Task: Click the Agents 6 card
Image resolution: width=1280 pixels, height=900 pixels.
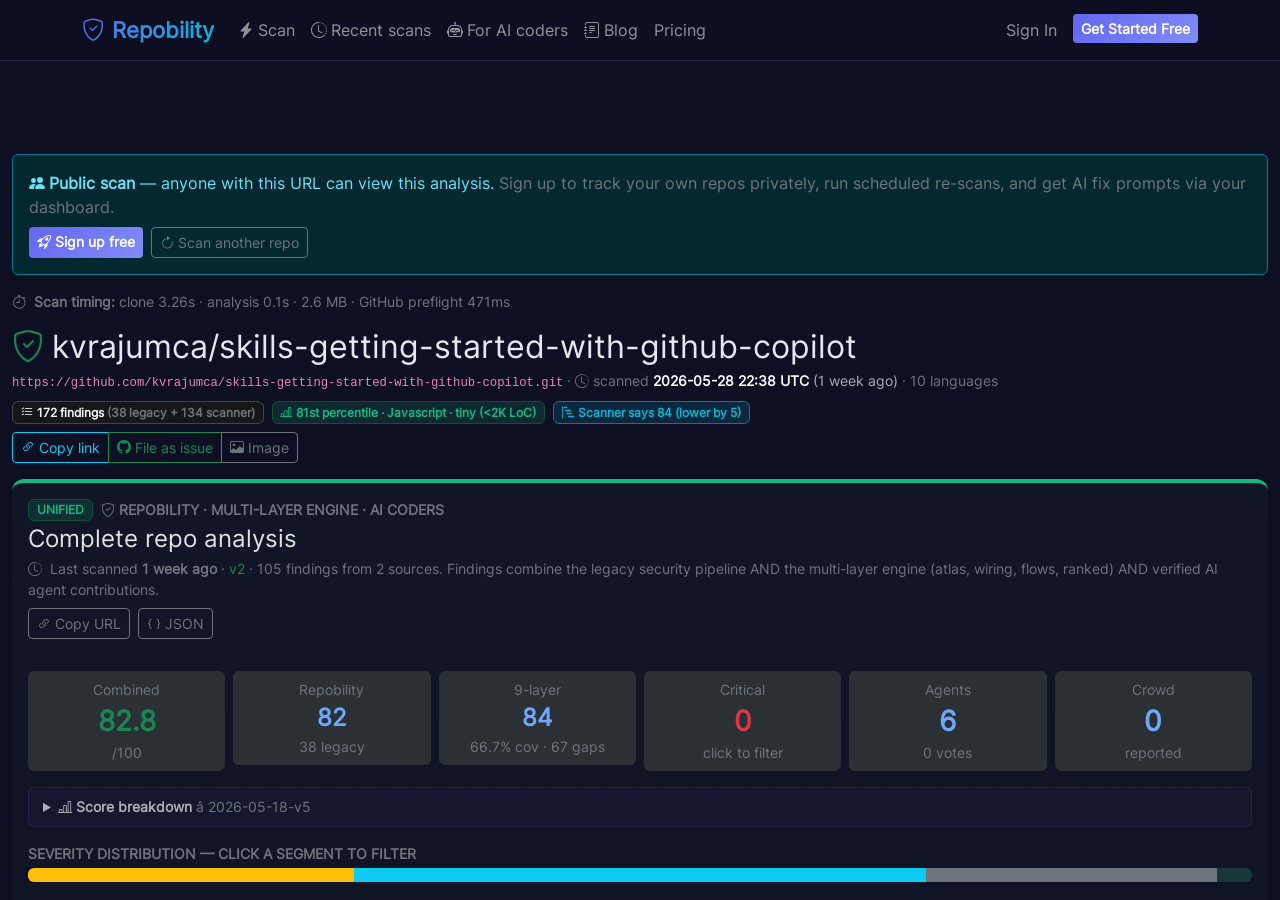Action: pyautogui.click(x=948, y=721)
